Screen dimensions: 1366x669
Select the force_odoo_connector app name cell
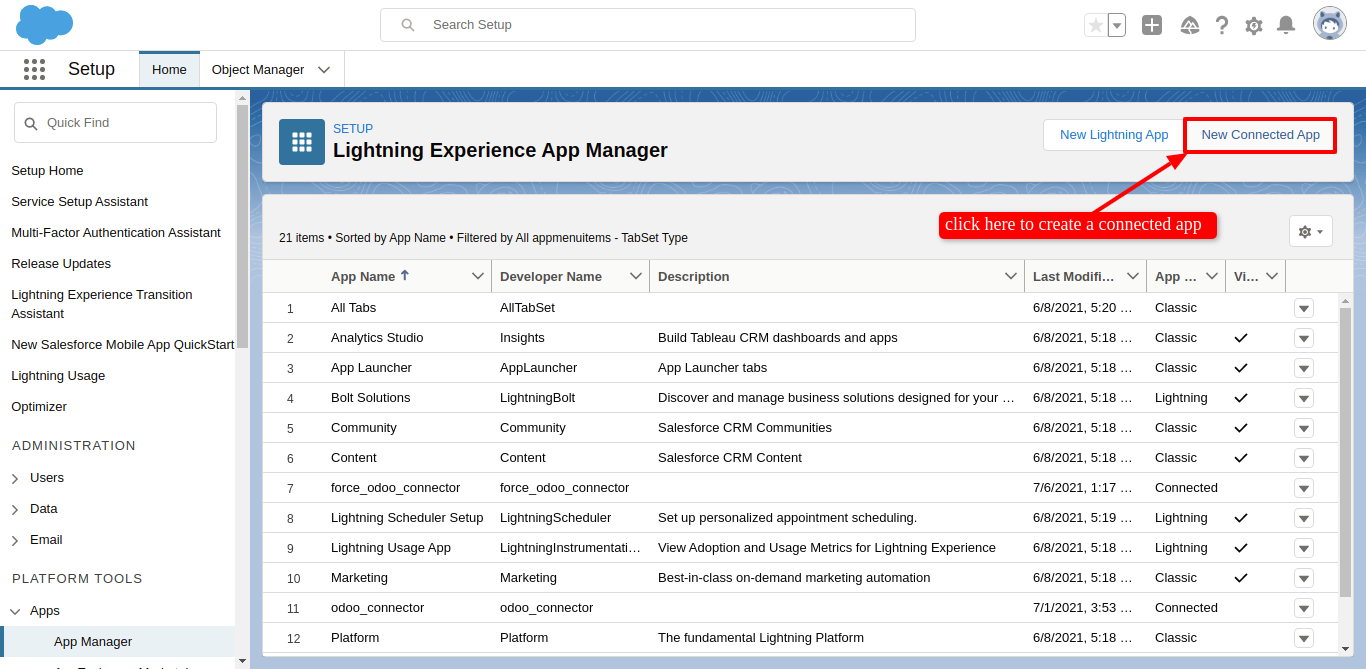click(396, 488)
